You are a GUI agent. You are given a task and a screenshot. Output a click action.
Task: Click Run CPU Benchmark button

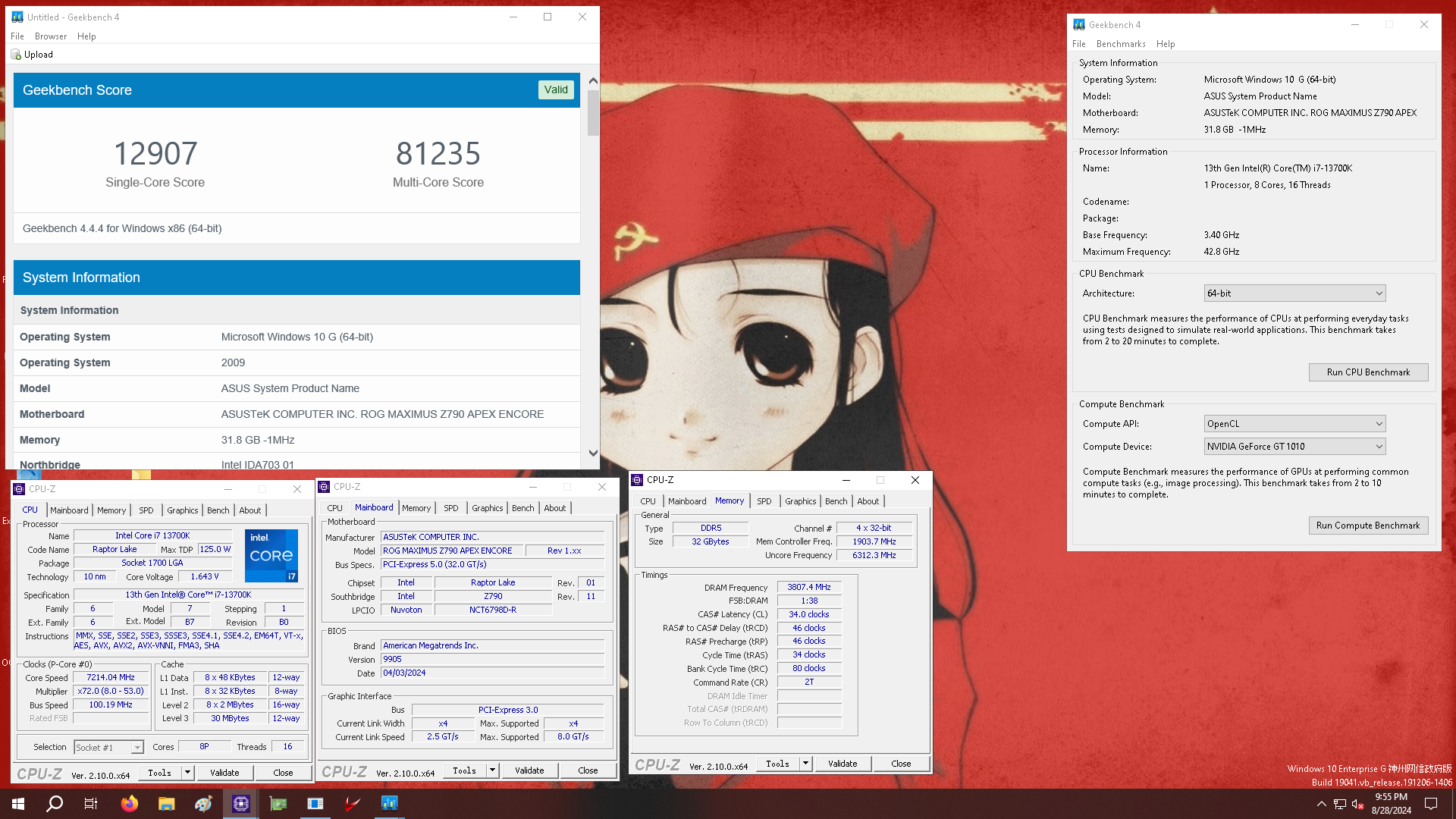[x=1368, y=372]
